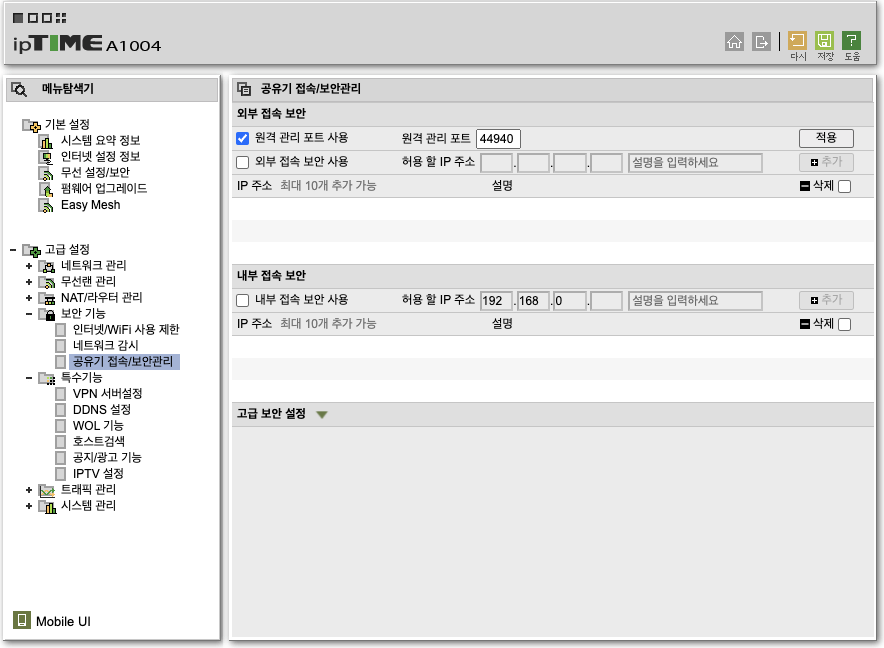Expand the 트래픽 관리 tree node
The height and width of the screenshot is (648, 884).
[x=29, y=490]
